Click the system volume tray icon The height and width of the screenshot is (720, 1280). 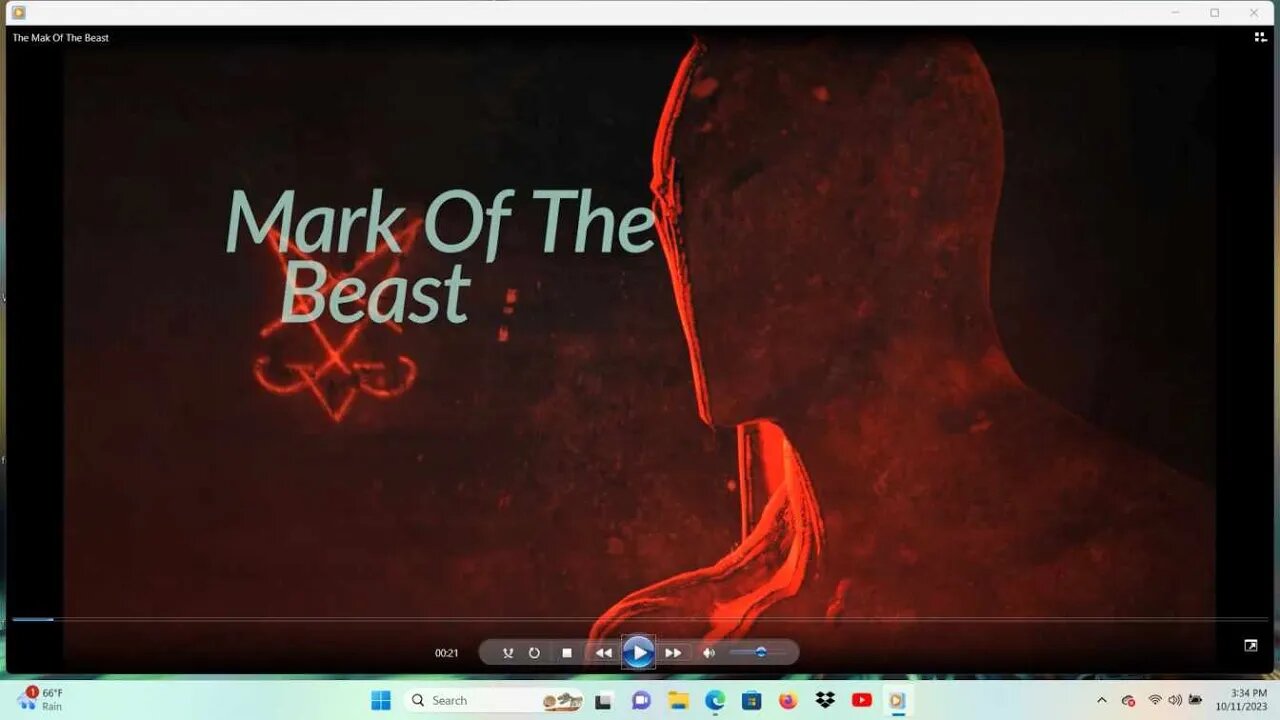click(1174, 700)
